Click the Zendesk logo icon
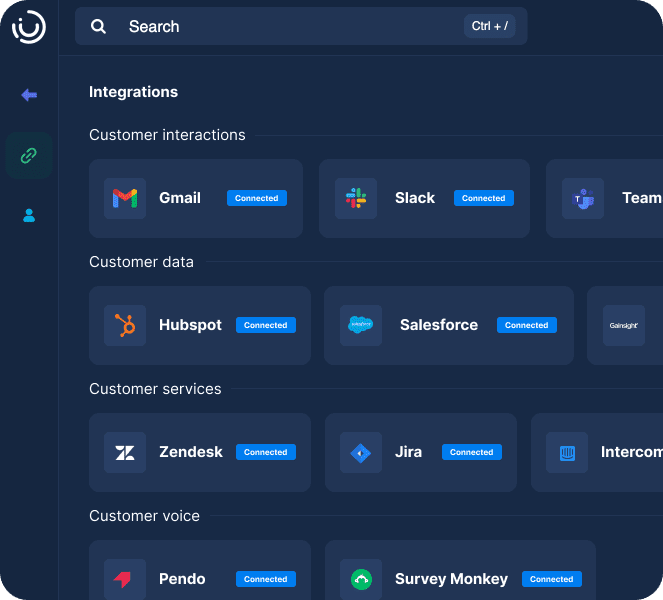Image resolution: width=663 pixels, height=600 pixels. (125, 452)
